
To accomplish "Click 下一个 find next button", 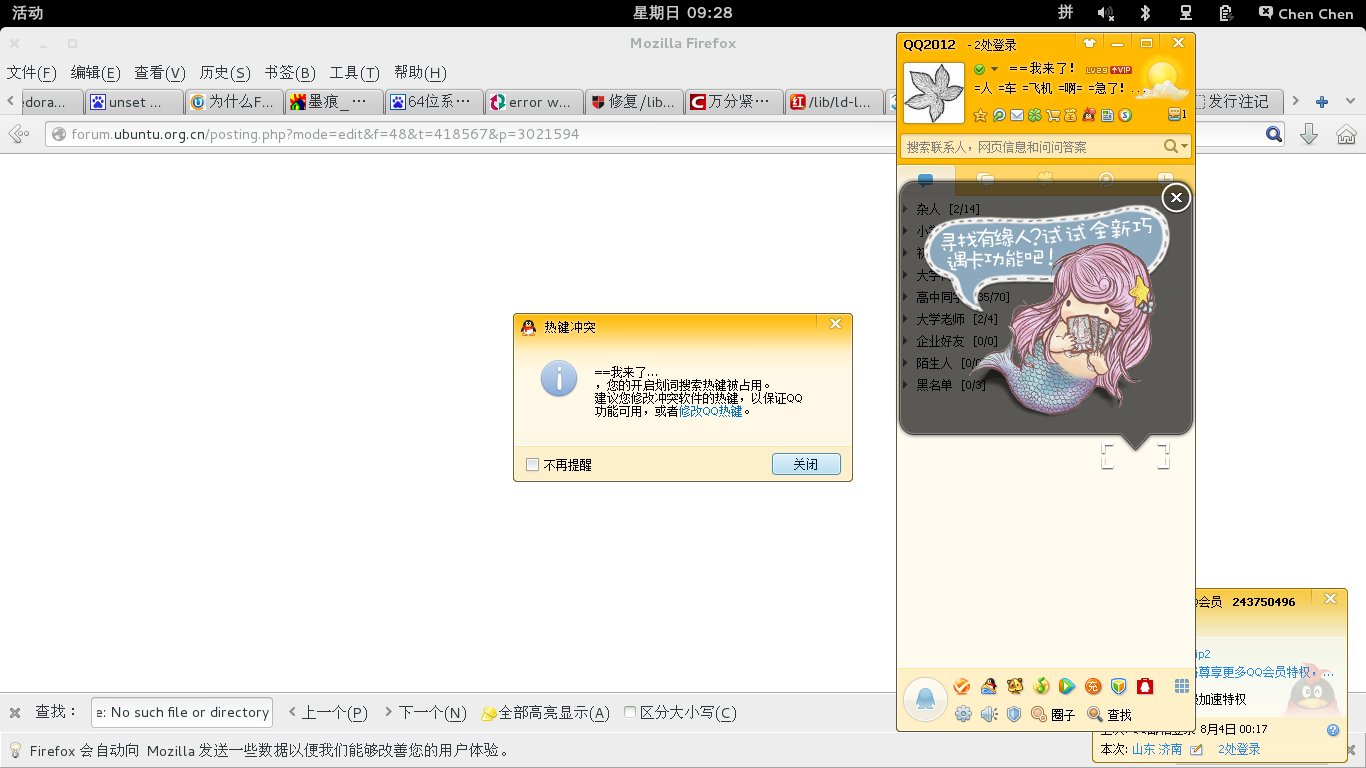I will [426, 713].
